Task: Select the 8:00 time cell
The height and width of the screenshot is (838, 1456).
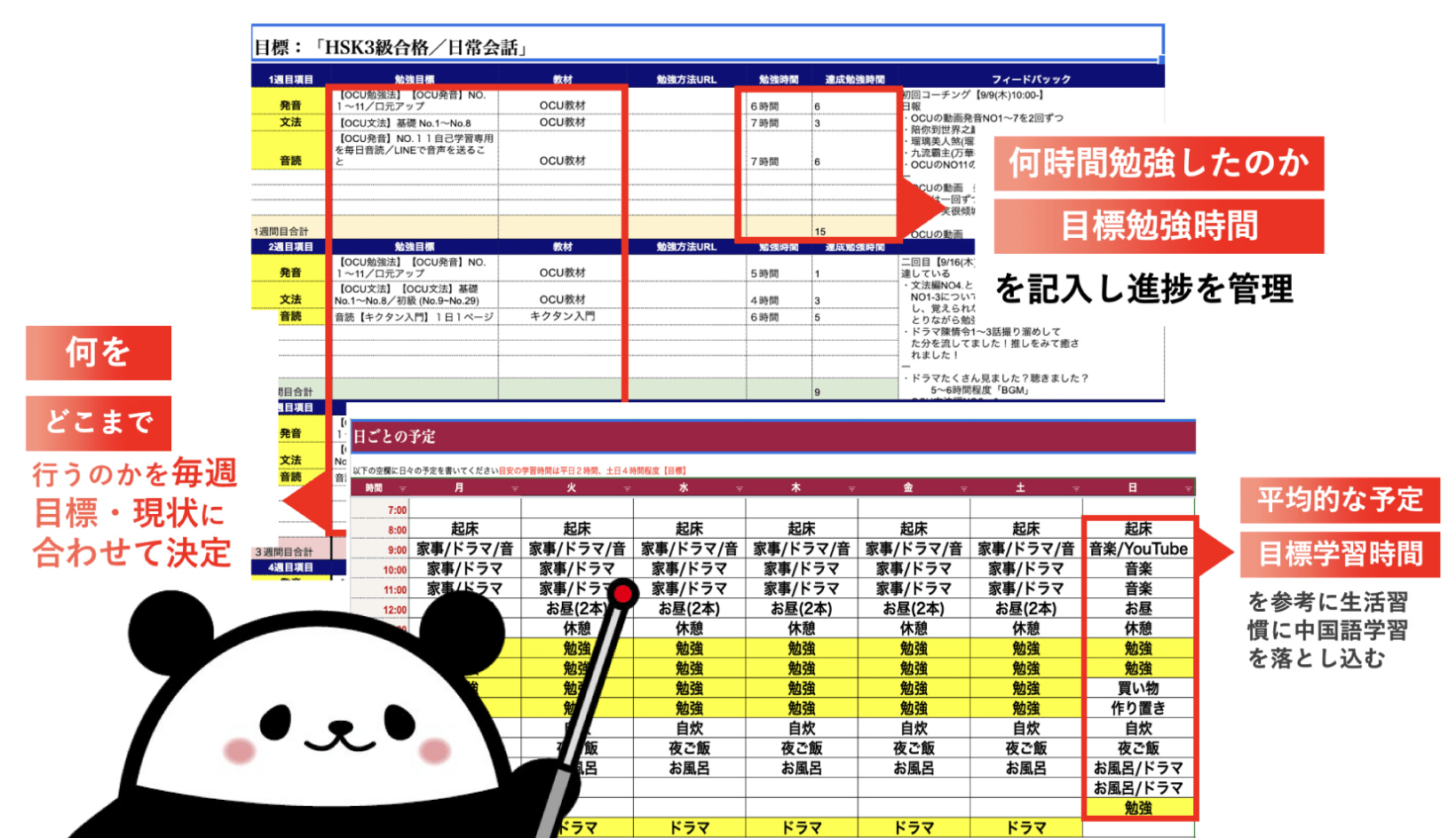Action: (x=380, y=530)
